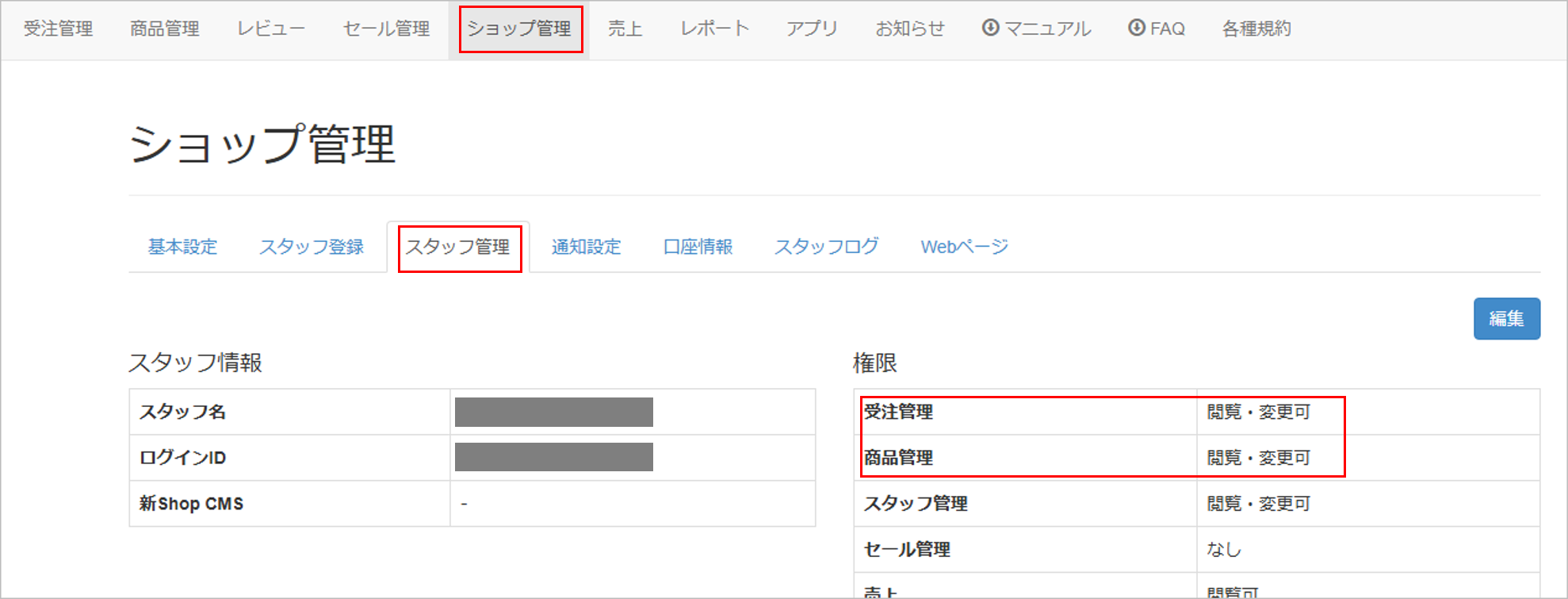1568x599 pixels.
Task: Click the 受注管理 permission row label
Action: click(898, 412)
